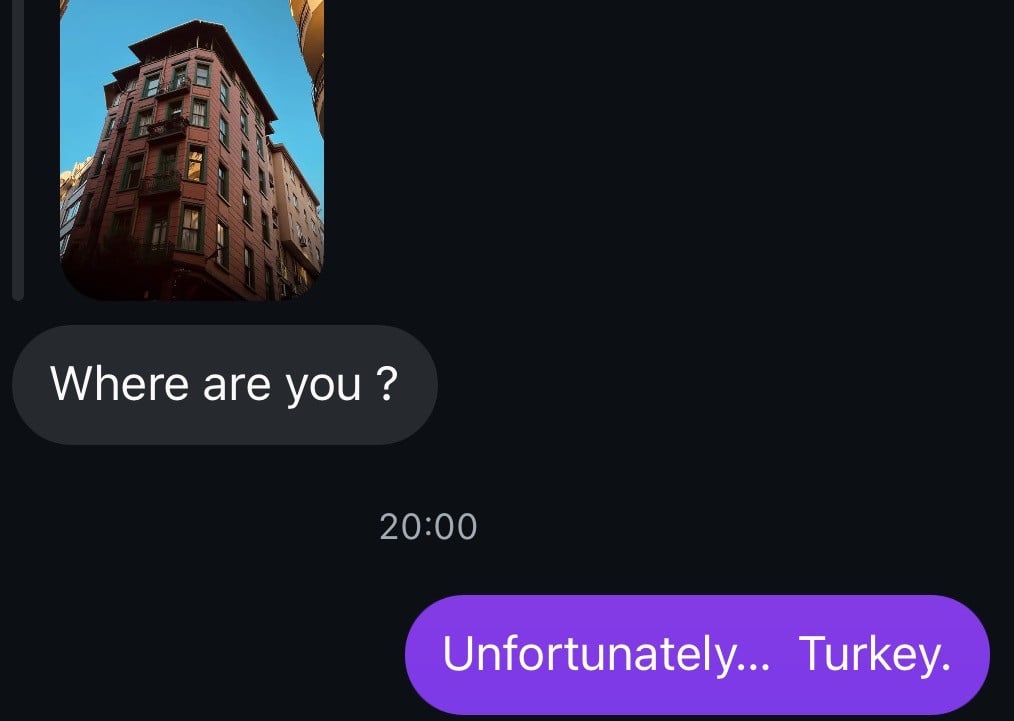The height and width of the screenshot is (721, 1014).
Task: Click the word "Where" in the gray bubble
Action: coord(120,383)
